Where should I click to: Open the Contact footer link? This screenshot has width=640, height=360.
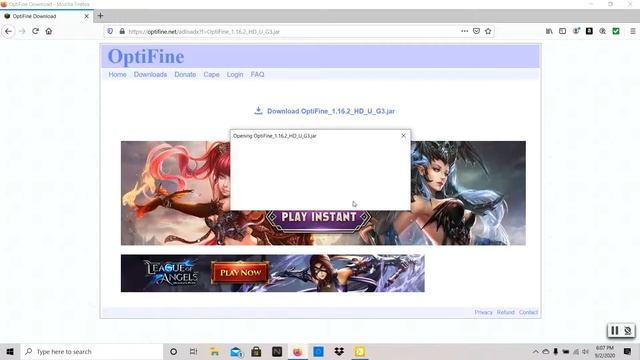(x=528, y=312)
